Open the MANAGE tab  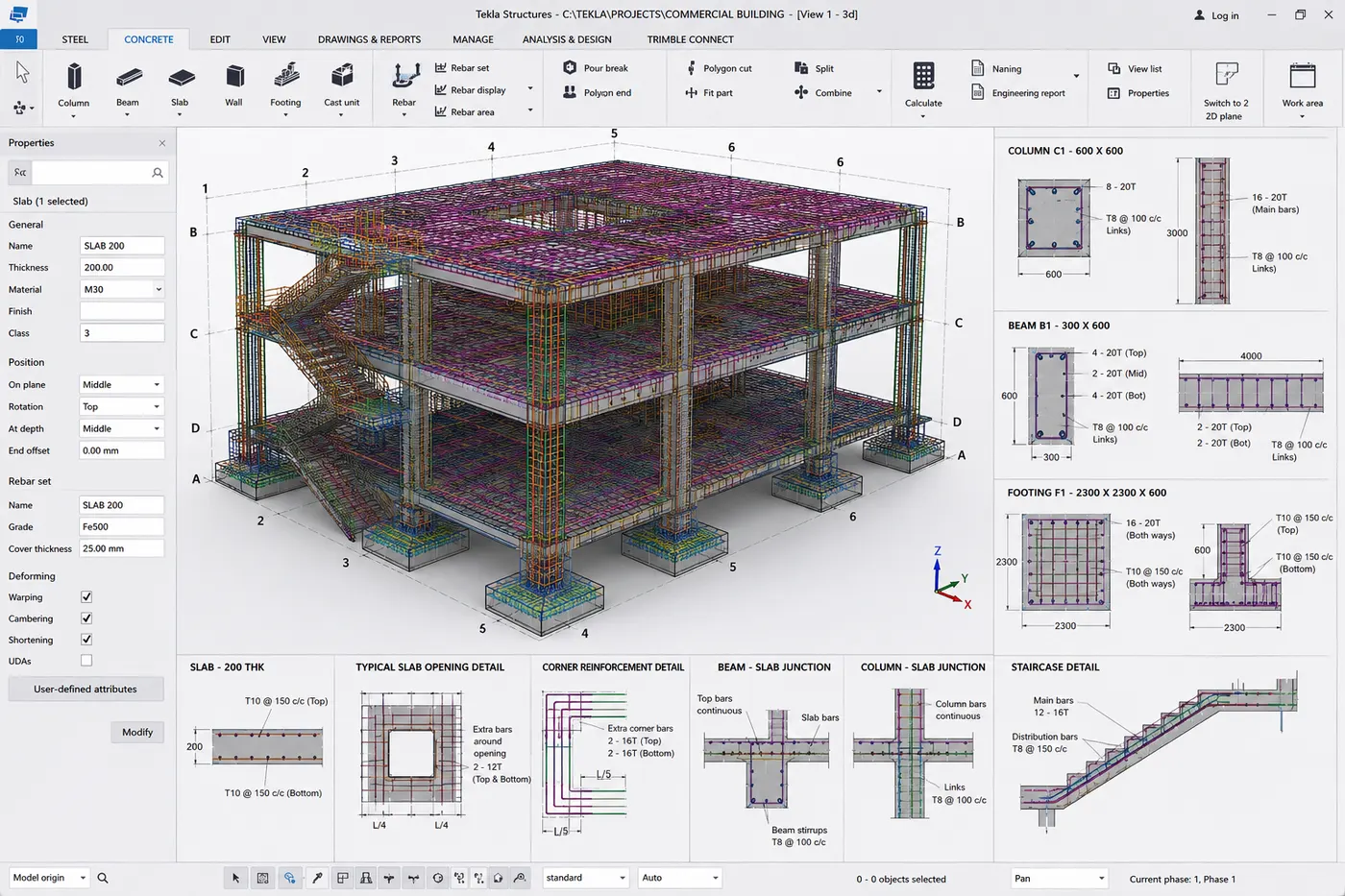pos(473,39)
